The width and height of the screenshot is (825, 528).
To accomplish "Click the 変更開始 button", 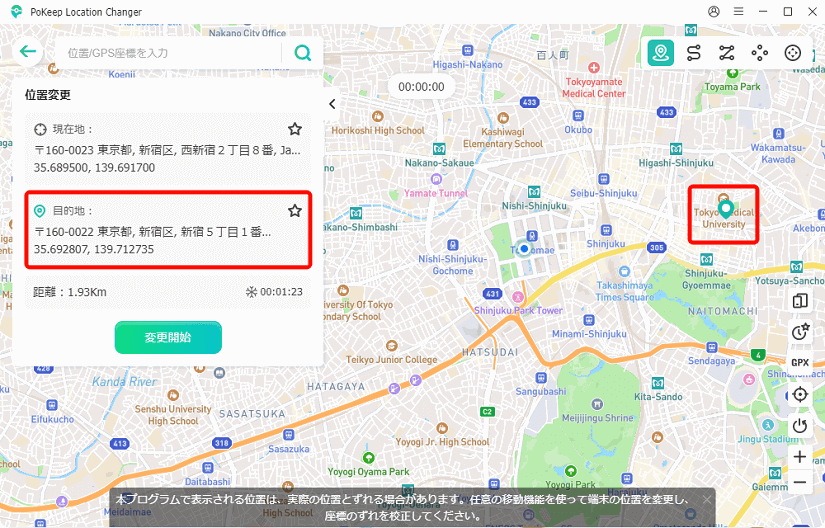I will (168, 337).
